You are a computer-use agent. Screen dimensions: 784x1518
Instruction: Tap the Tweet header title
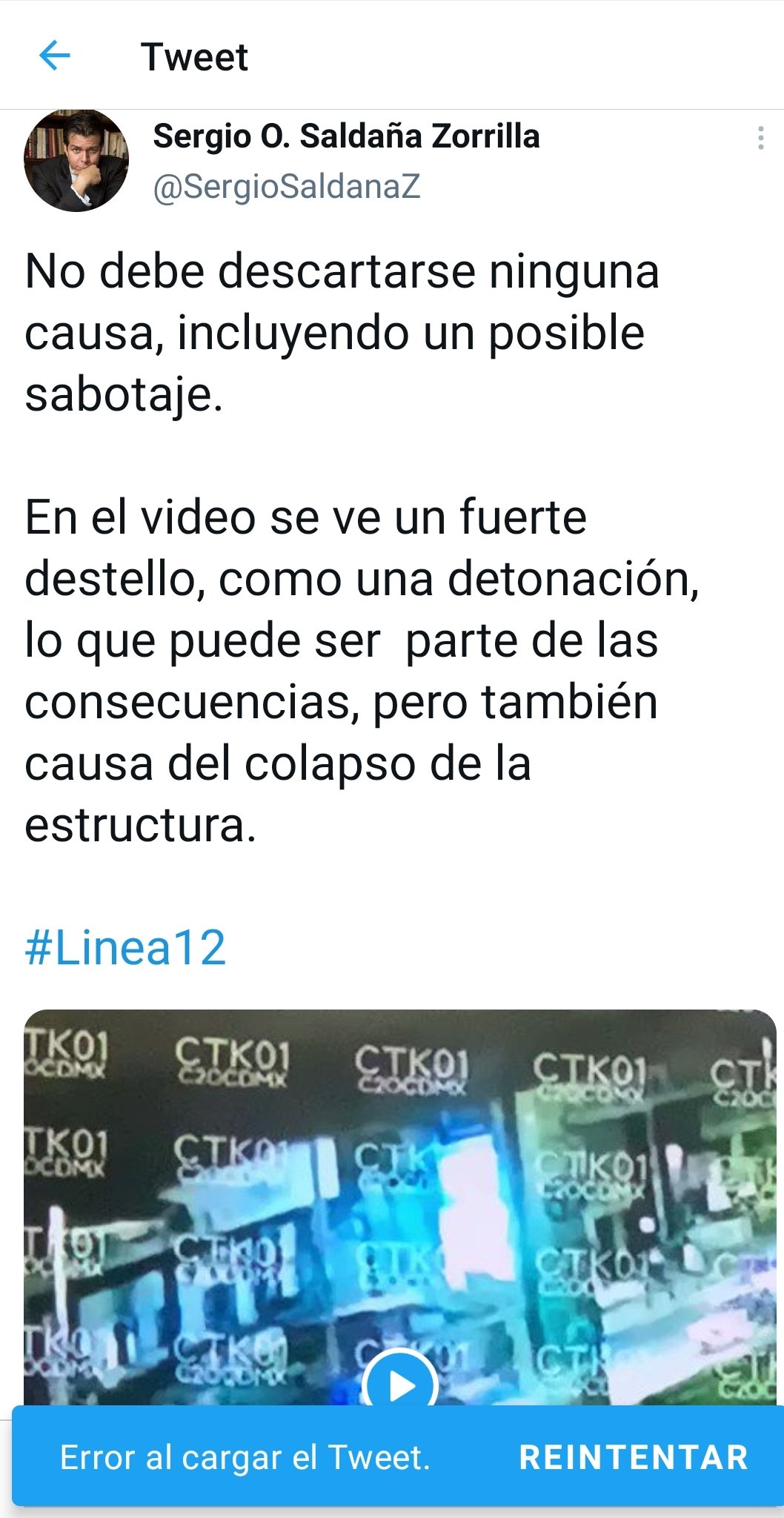click(195, 57)
